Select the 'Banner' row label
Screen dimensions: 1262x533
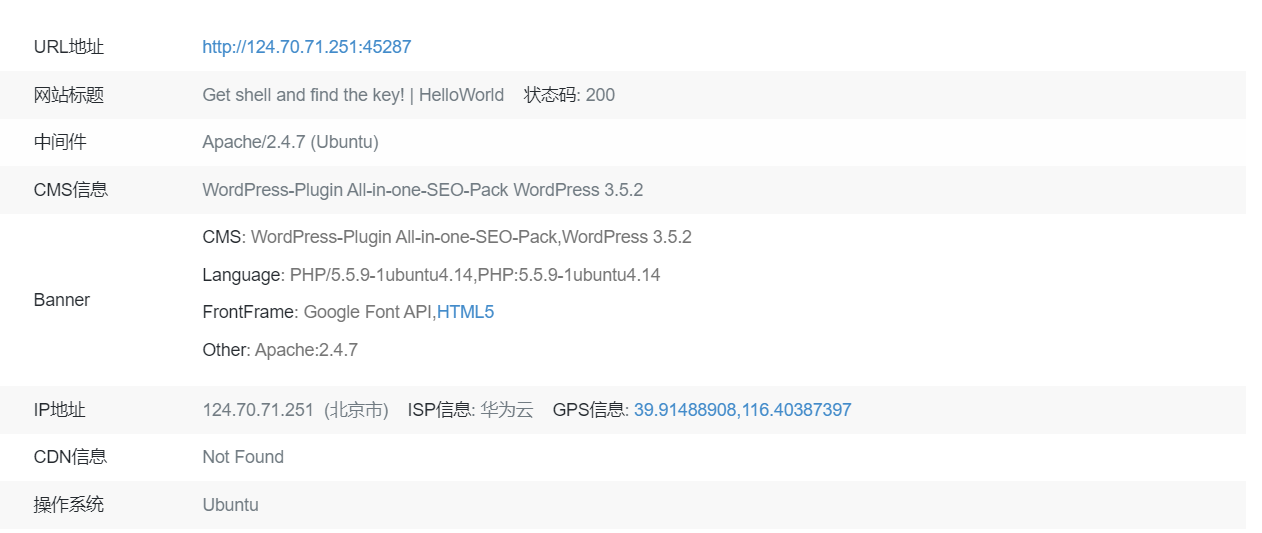click(62, 300)
